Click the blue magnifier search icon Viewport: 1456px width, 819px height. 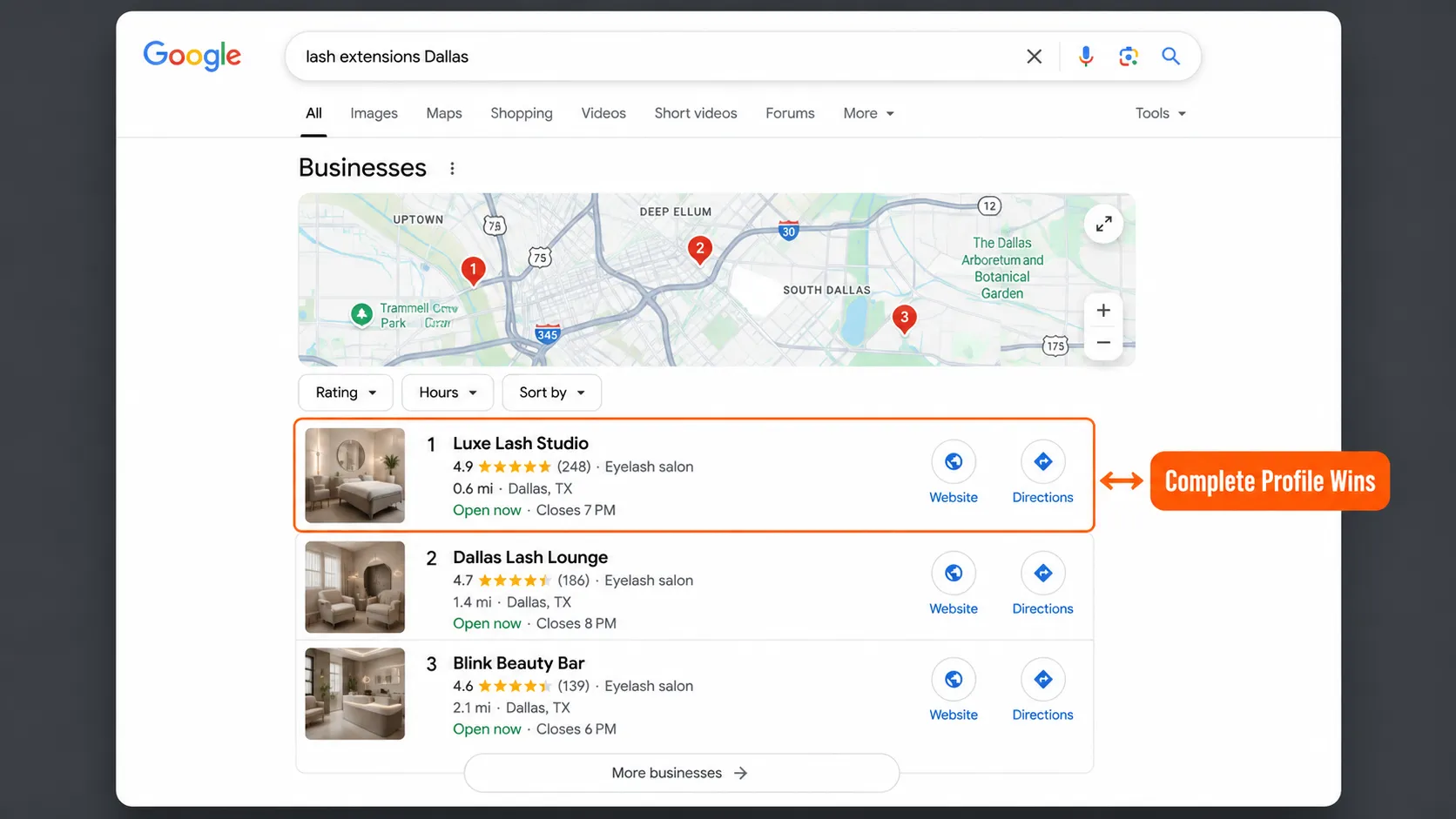tap(1170, 57)
